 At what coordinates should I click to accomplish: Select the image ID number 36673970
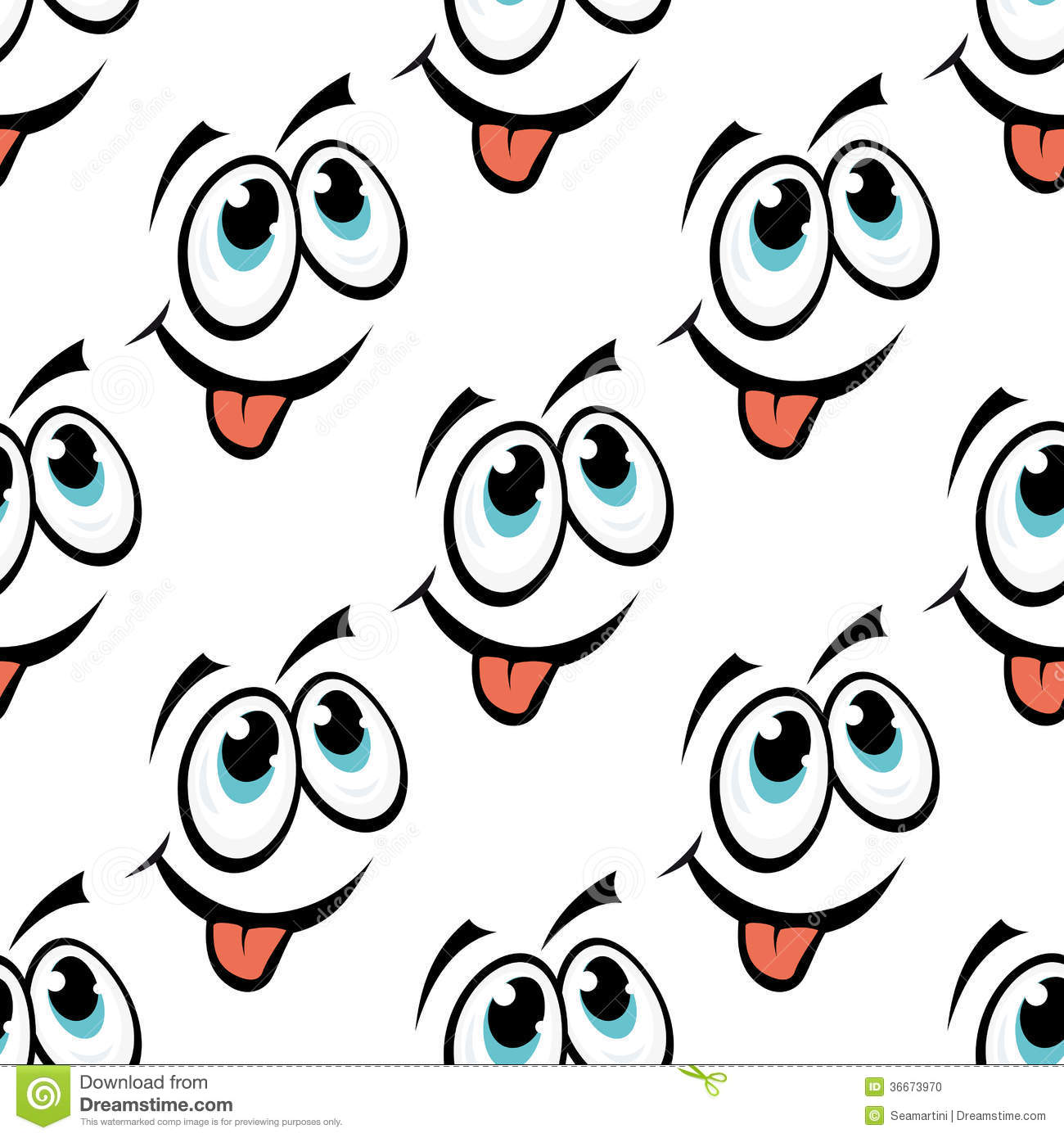coord(914,1086)
